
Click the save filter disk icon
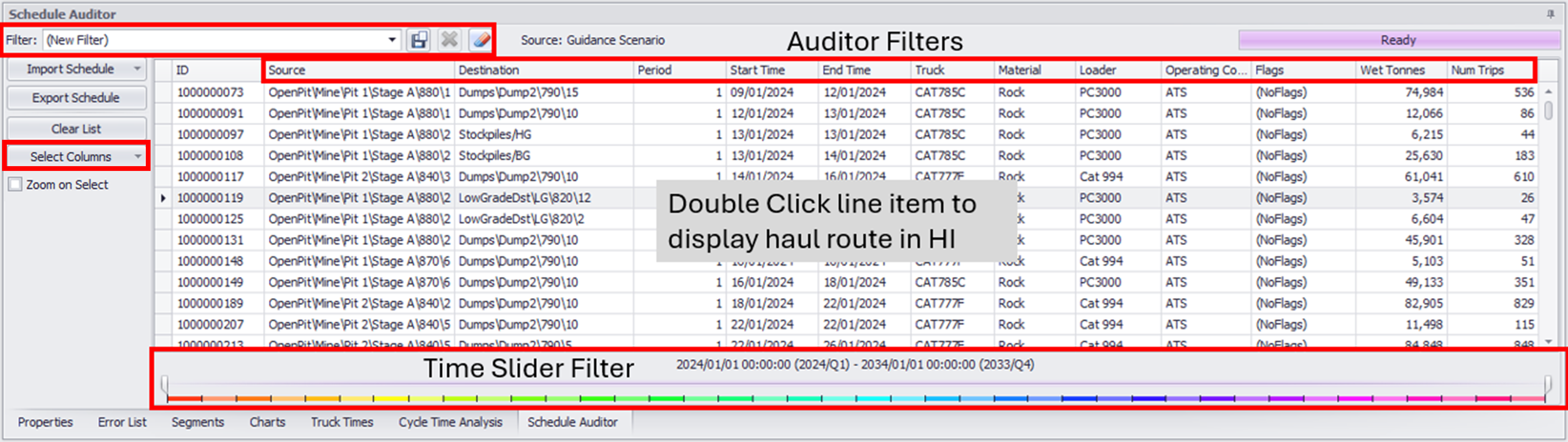click(x=418, y=40)
